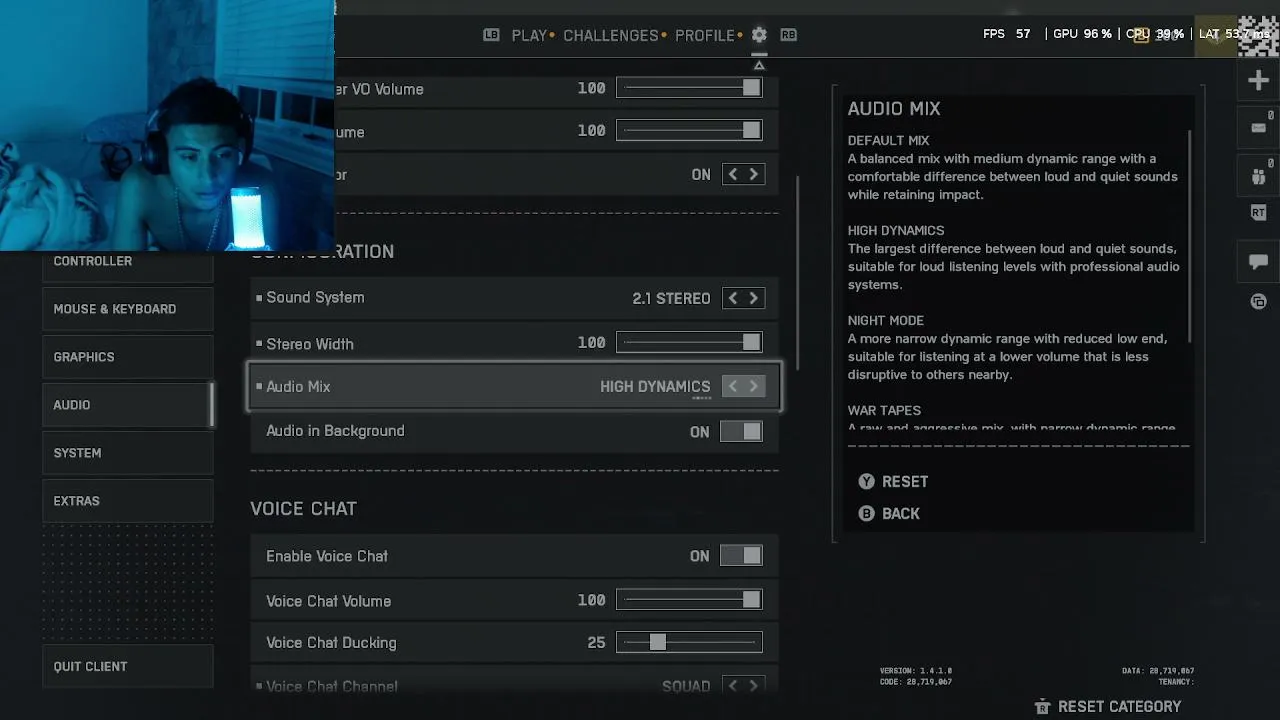
Task: Open the chat bubble icon in right sidebar
Action: [1258, 262]
